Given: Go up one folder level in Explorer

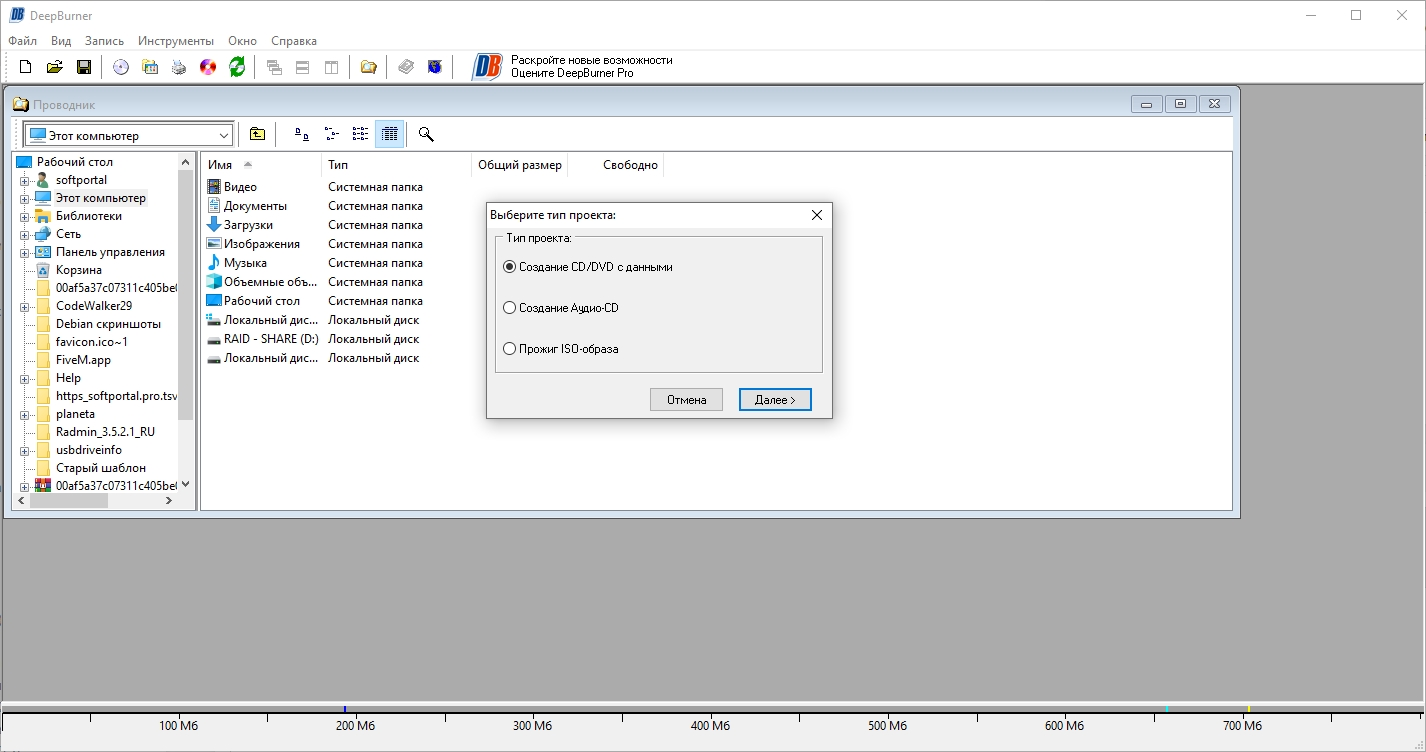Looking at the screenshot, I should point(257,134).
